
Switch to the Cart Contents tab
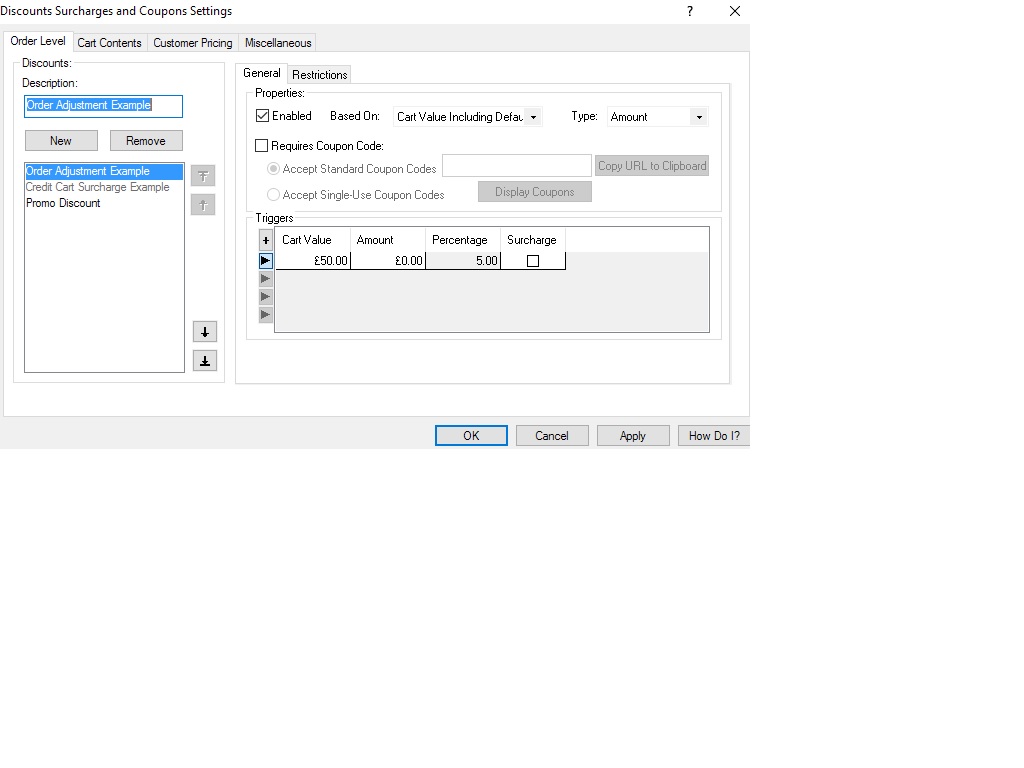pyautogui.click(x=110, y=43)
